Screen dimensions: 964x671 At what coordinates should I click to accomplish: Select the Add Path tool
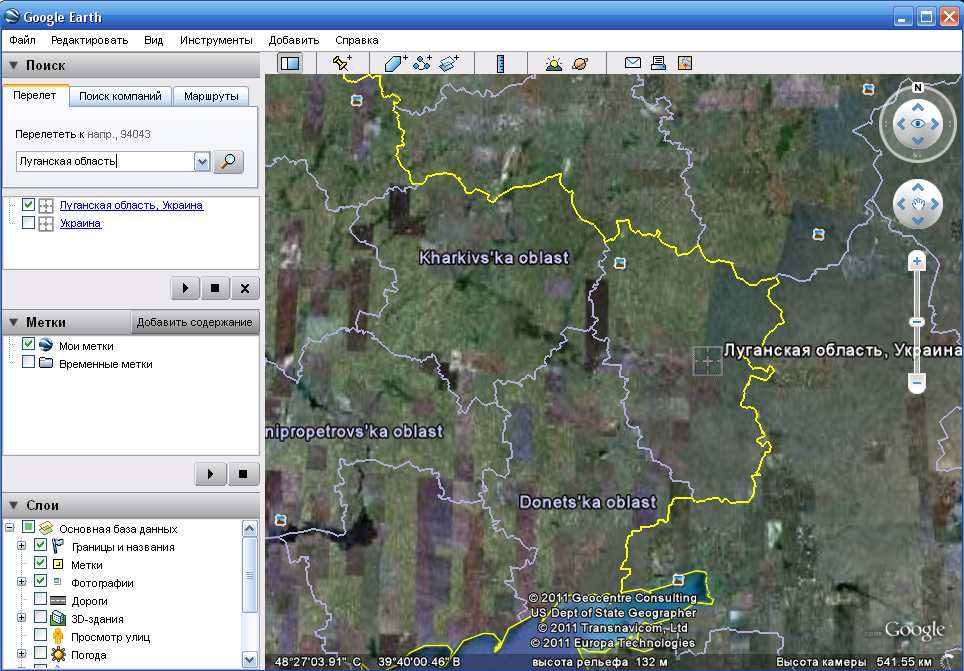click(422, 63)
